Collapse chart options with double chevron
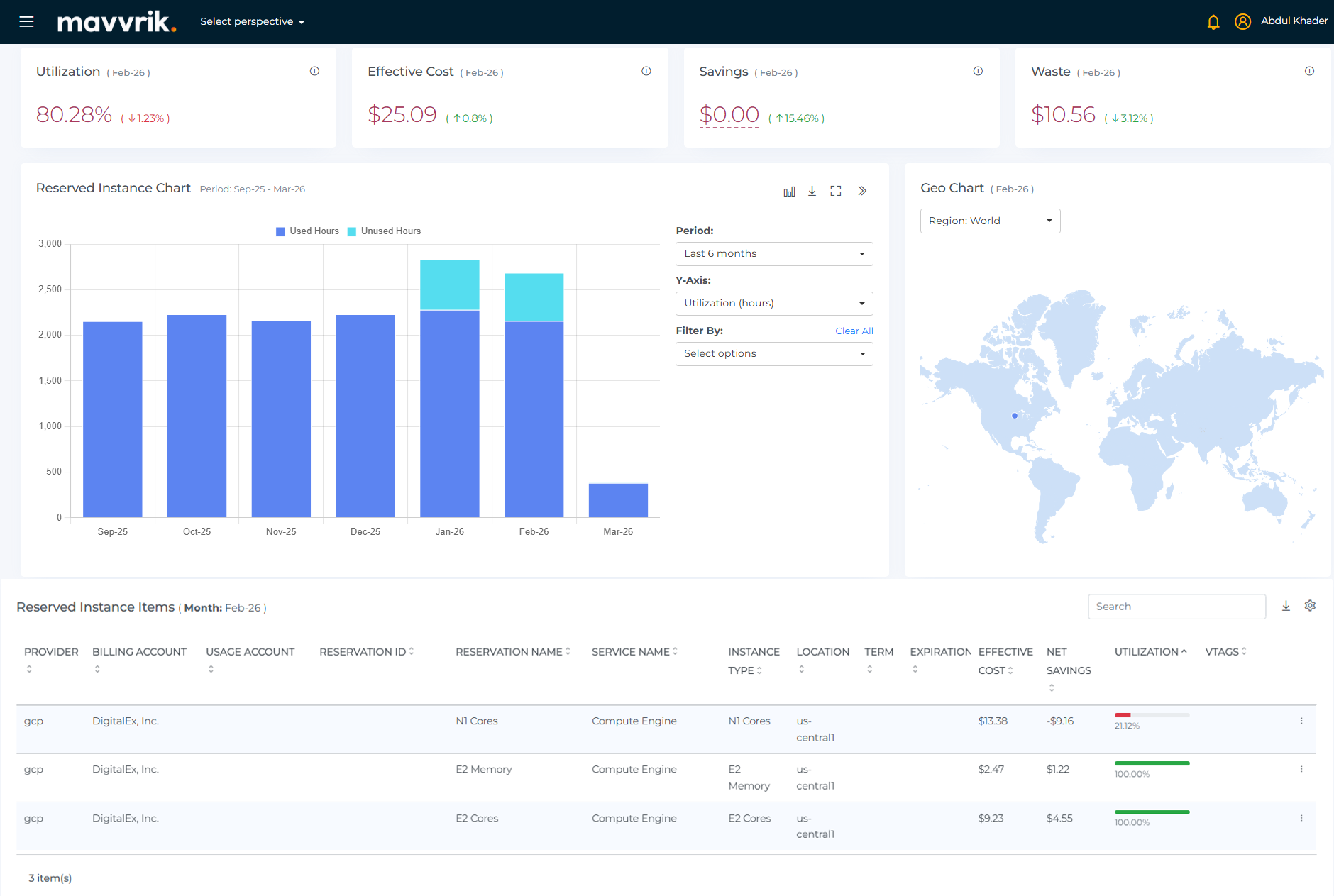Screen dimensions: 1334x896 coord(862,191)
